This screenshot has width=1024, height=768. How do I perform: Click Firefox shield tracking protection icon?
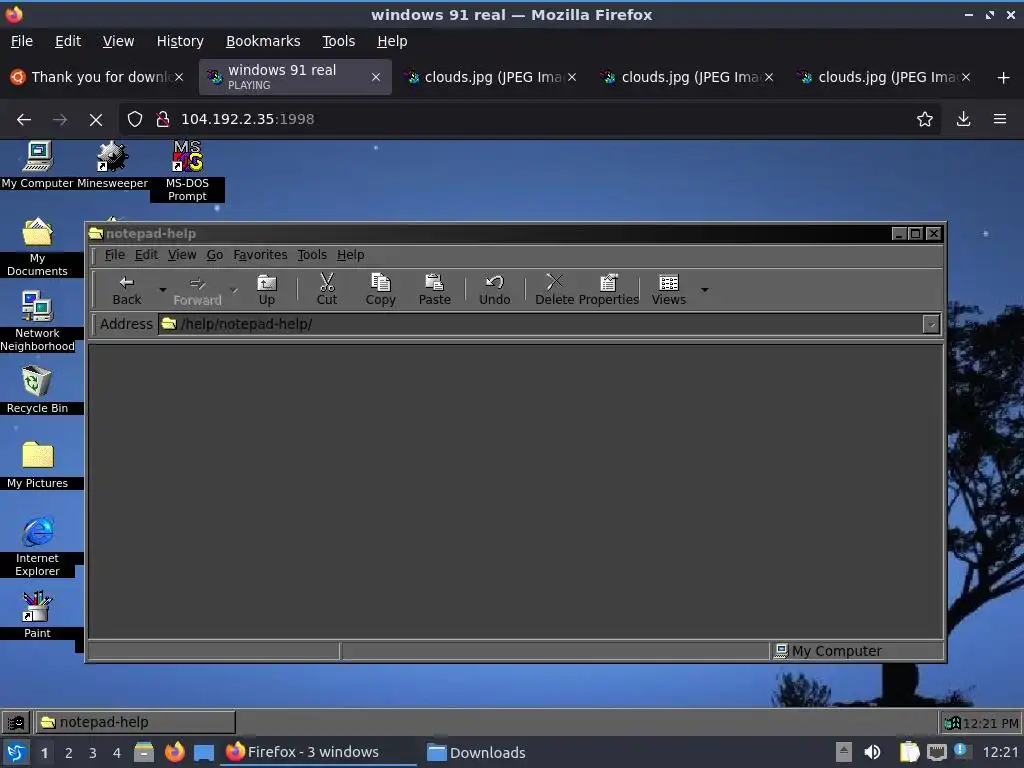(x=135, y=120)
